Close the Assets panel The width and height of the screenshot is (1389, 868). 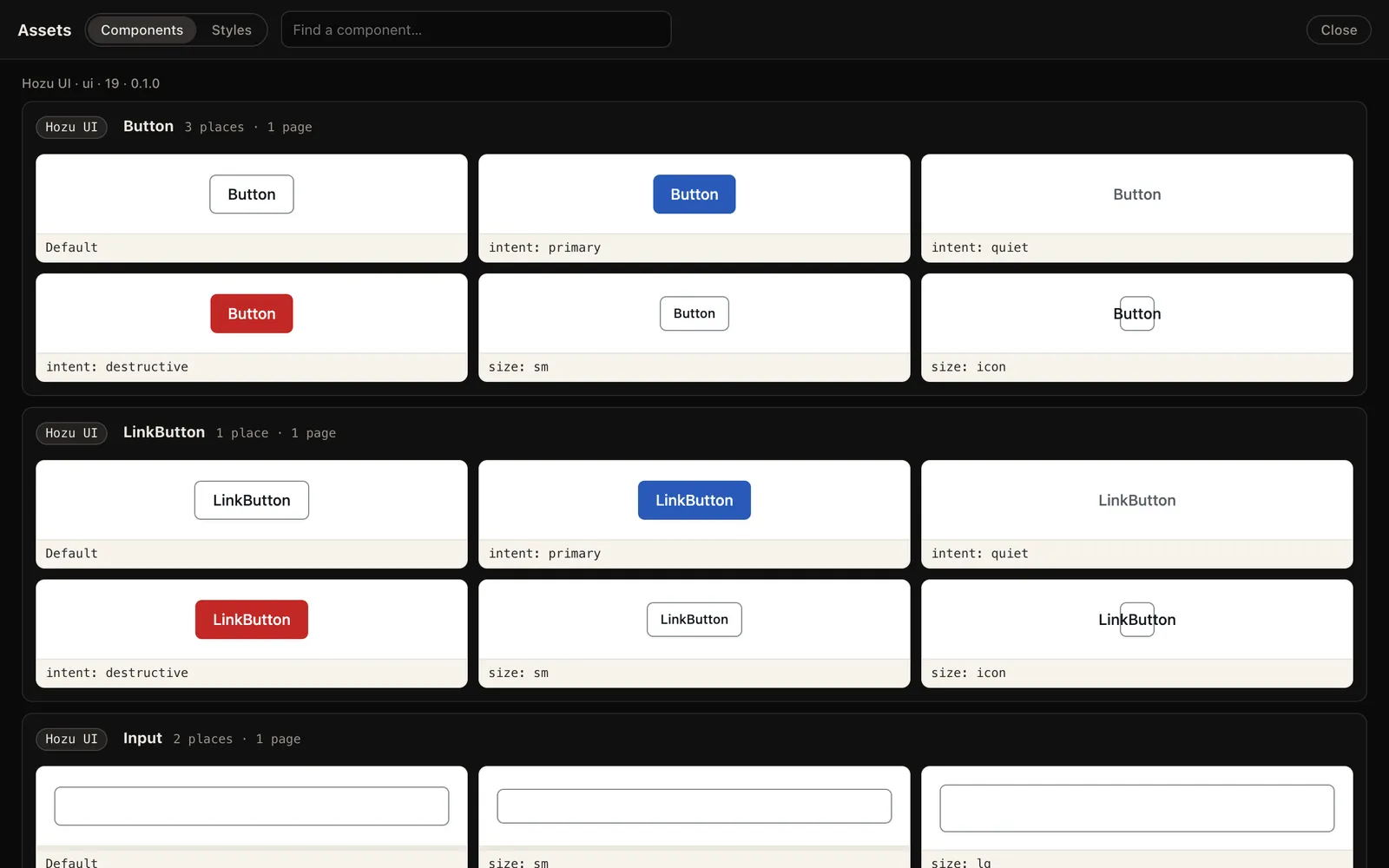pos(1339,30)
